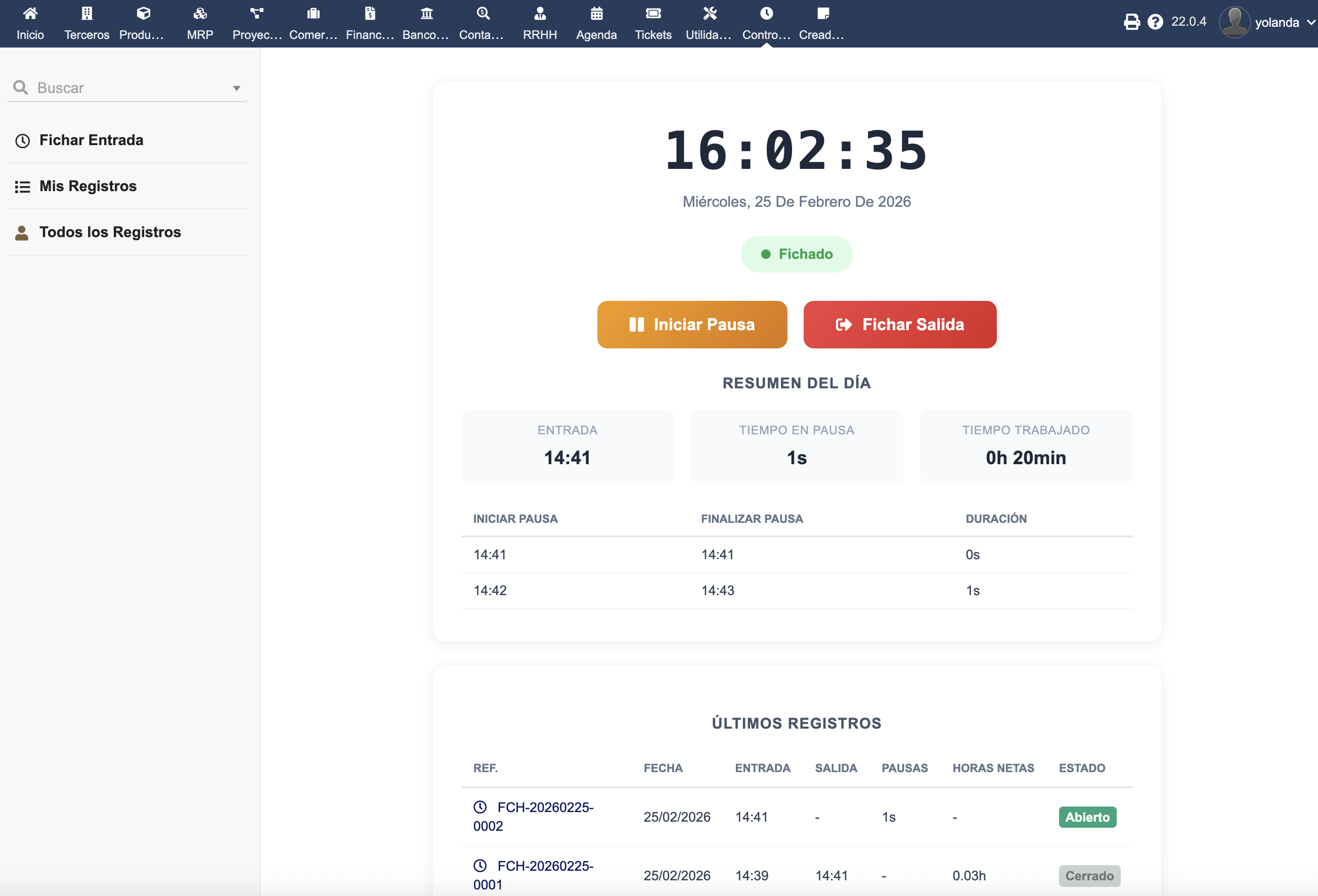Screen dimensions: 1318x896
Task: Open the yolanda user menu
Action: (1276, 23)
